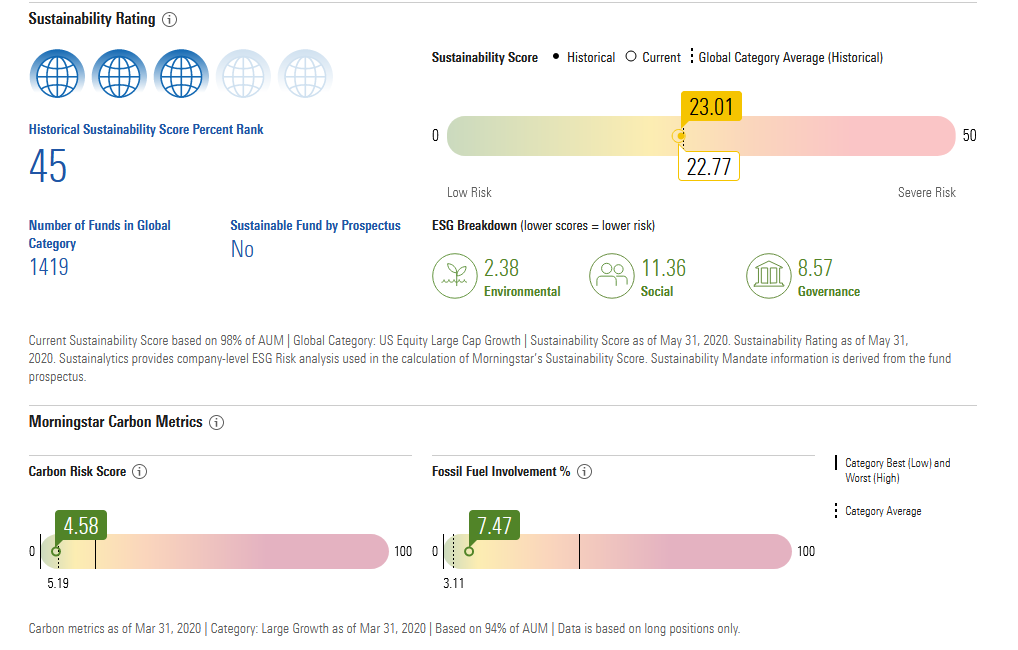Click the 23.01 sustainability score marker

[x=711, y=107]
